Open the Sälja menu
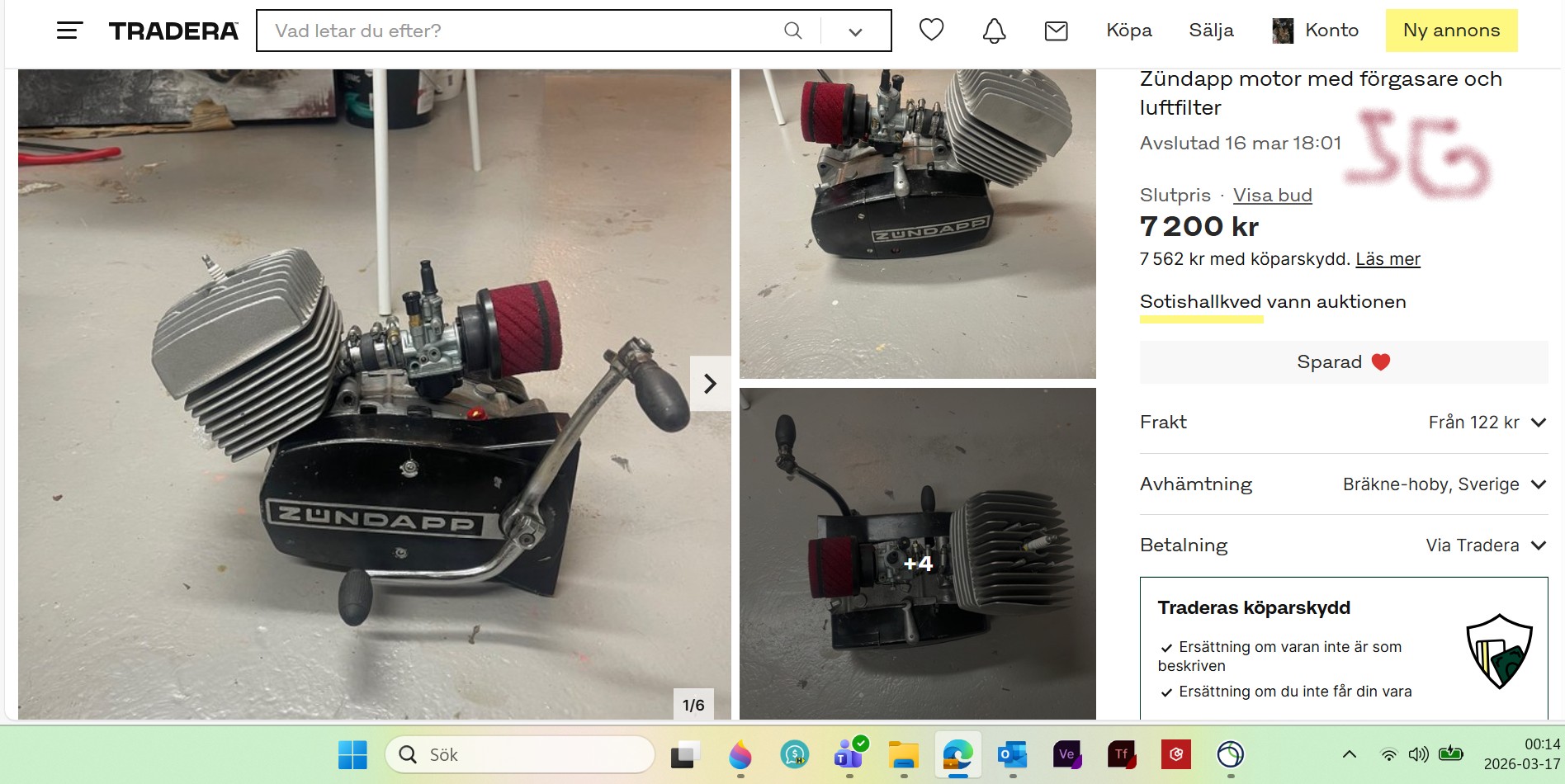Screen dimensions: 1565x784 1211,31
